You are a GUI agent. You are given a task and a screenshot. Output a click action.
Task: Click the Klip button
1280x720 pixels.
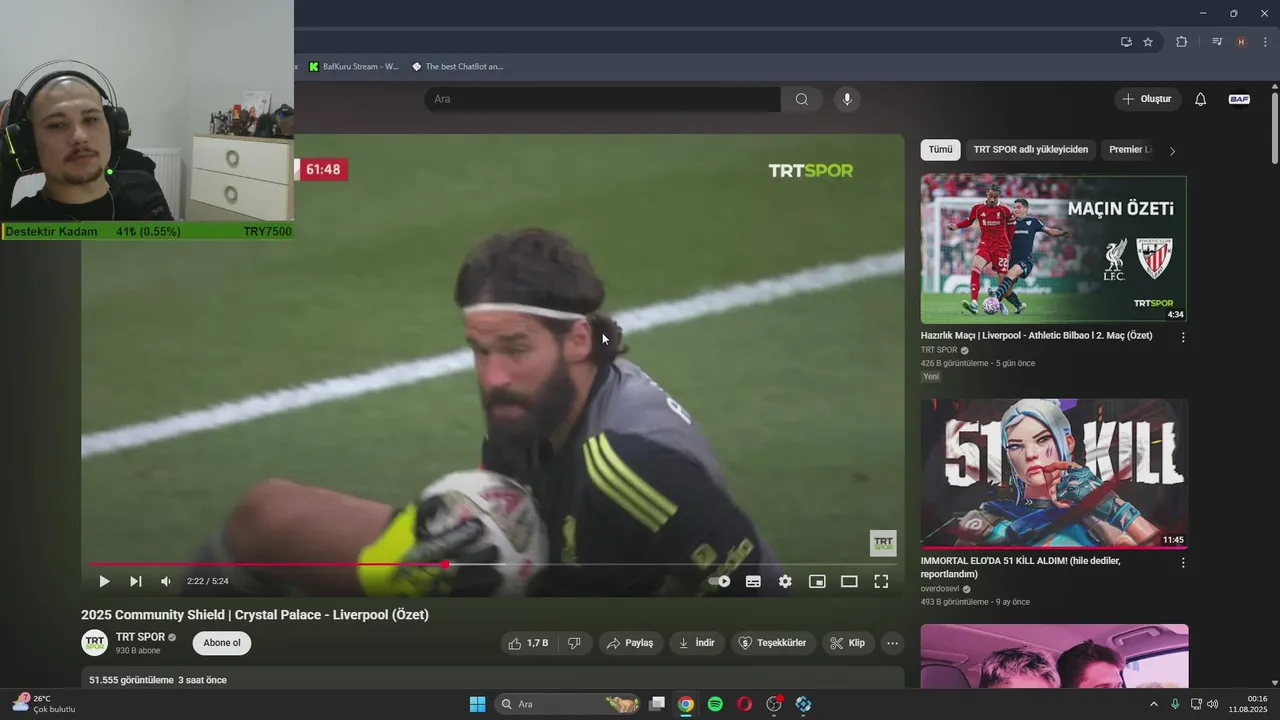[x=848, y=643]
